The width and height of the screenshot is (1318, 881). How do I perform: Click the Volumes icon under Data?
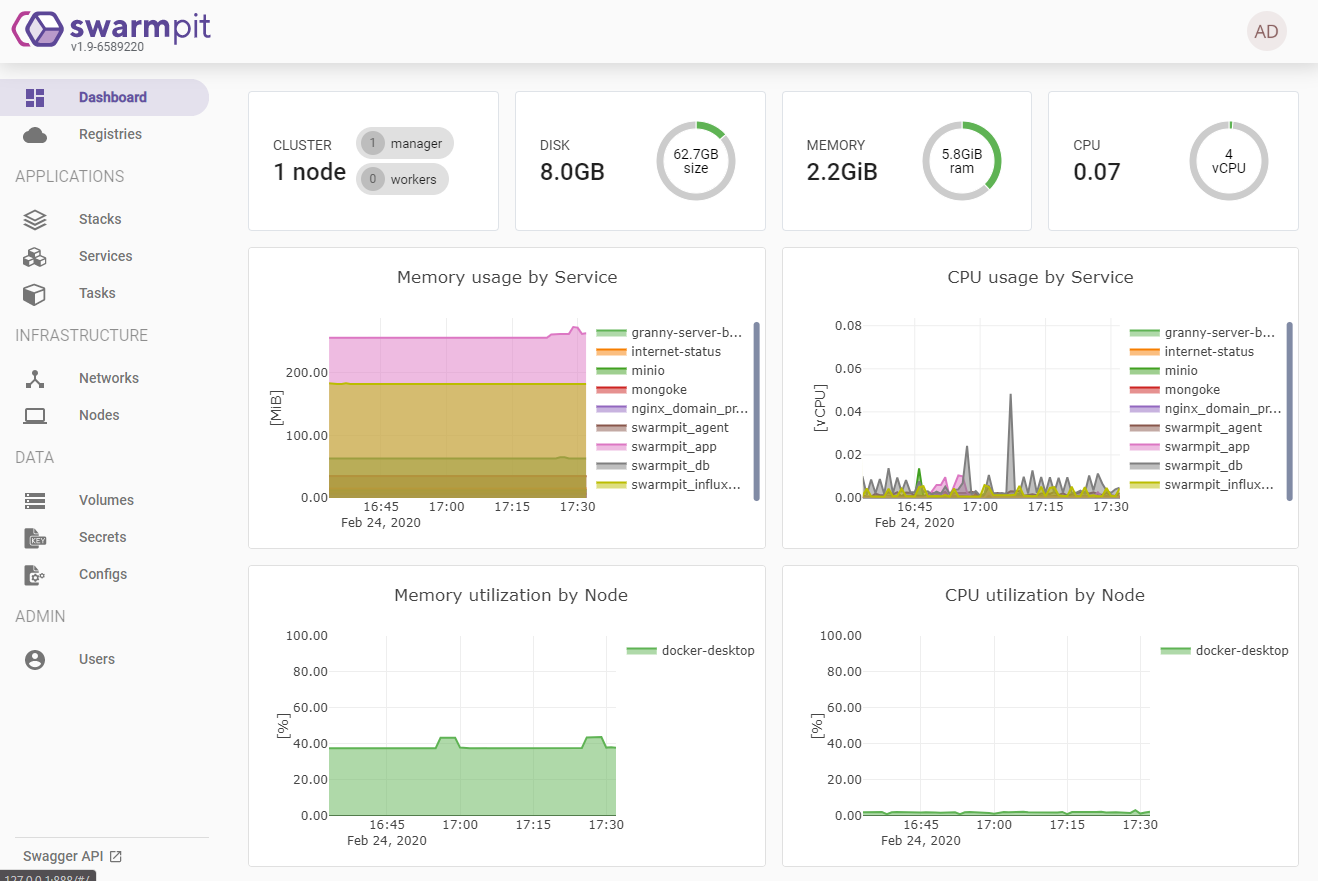point(35,500)
